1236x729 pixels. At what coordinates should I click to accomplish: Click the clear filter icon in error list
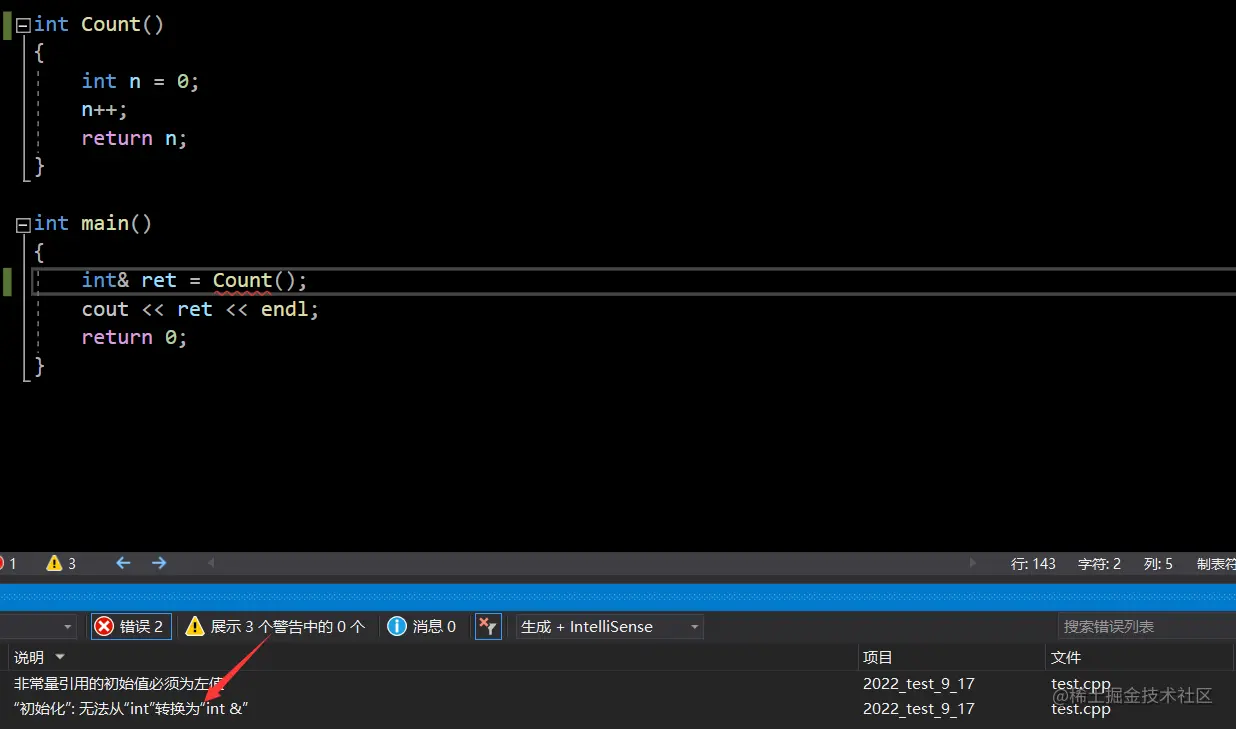tap(488, 626)
